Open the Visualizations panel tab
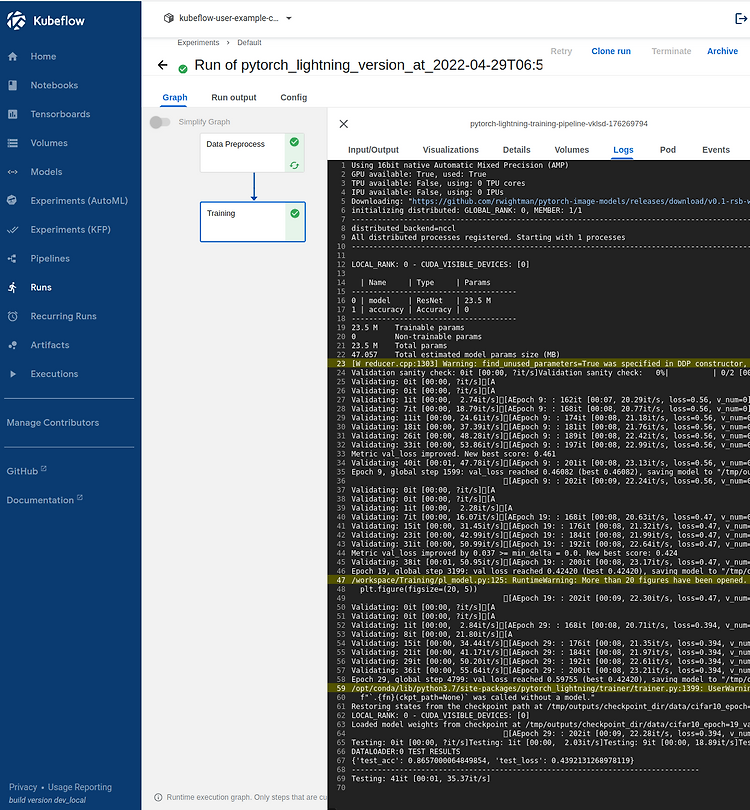 (x=450, y=150)
